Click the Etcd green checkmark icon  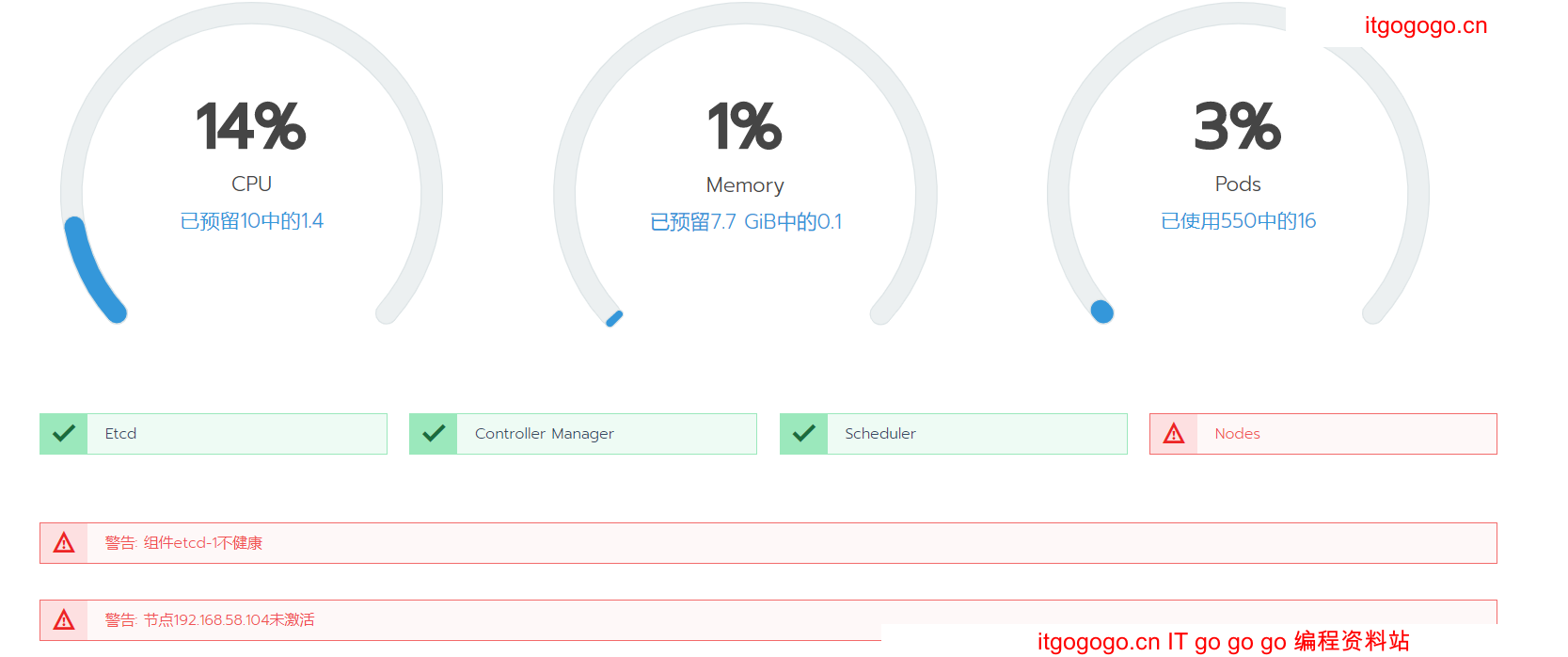coord(64,434)
